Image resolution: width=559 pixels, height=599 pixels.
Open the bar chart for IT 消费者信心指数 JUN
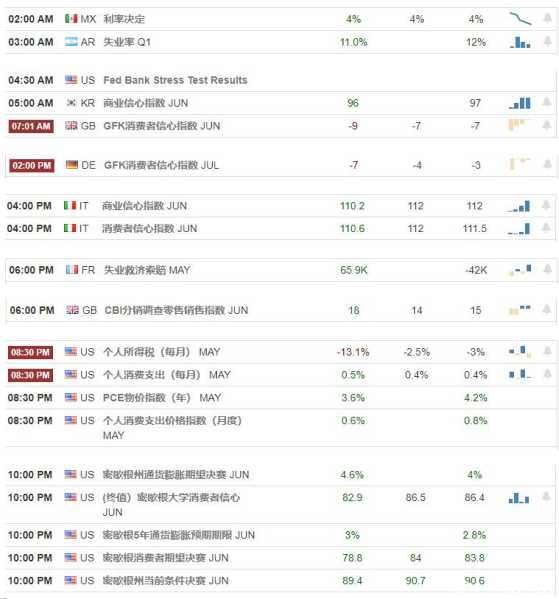click(x=519, y=229)
